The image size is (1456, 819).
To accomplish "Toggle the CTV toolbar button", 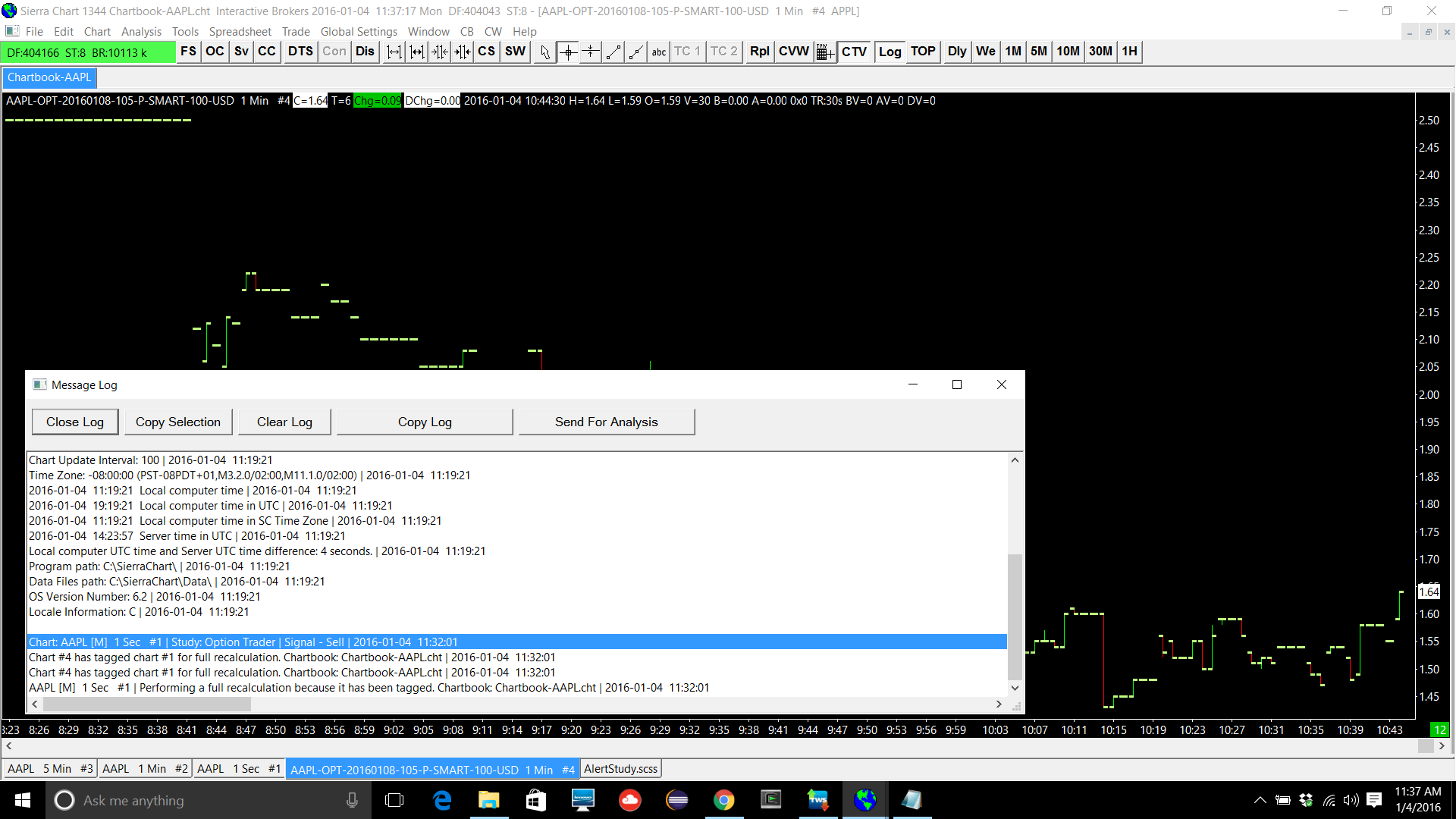I will click(854, 52).
